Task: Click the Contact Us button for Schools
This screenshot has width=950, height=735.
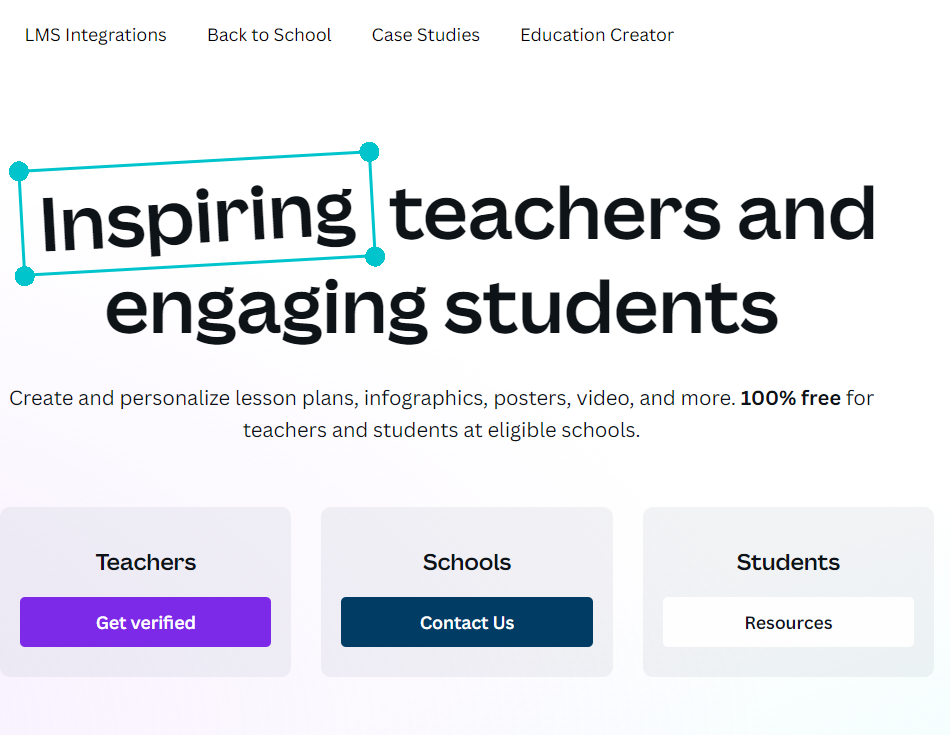Action: pos(467,622)
